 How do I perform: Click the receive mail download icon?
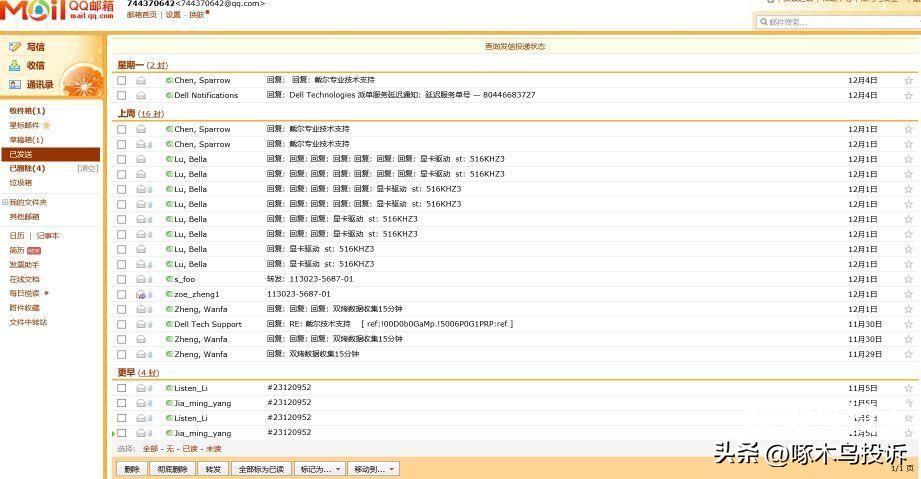pyautogui.click(x=15, y=65)
